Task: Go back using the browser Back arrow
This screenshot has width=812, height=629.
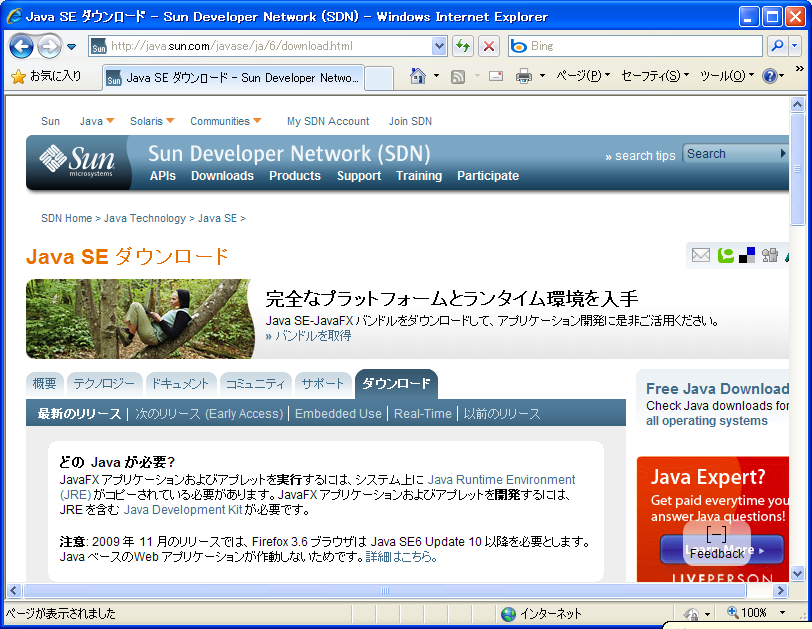Action: (21, 47)
